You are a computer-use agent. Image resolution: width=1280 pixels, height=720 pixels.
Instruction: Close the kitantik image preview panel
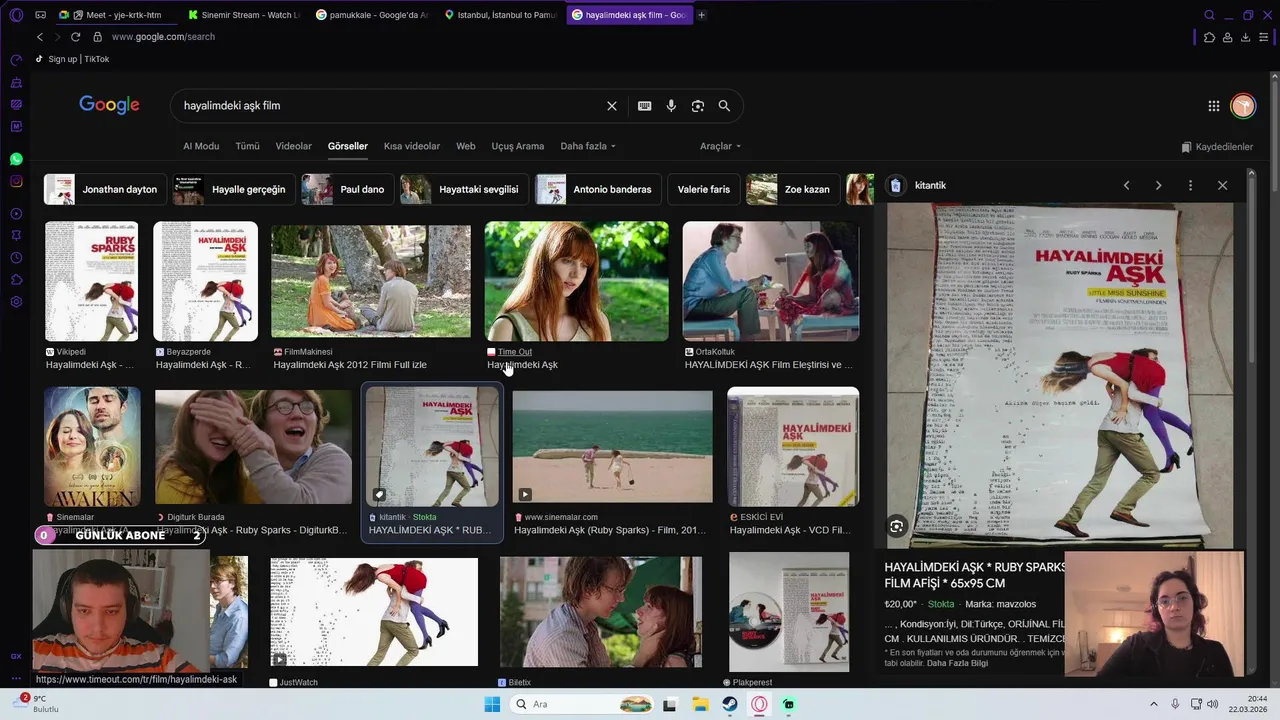1222,185
